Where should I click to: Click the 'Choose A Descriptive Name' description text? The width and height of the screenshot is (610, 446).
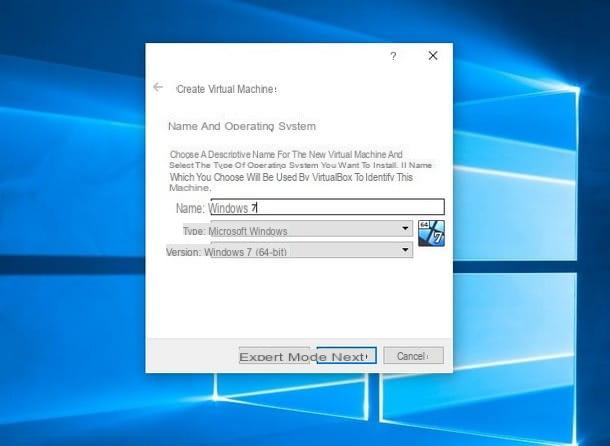[300, 171]
